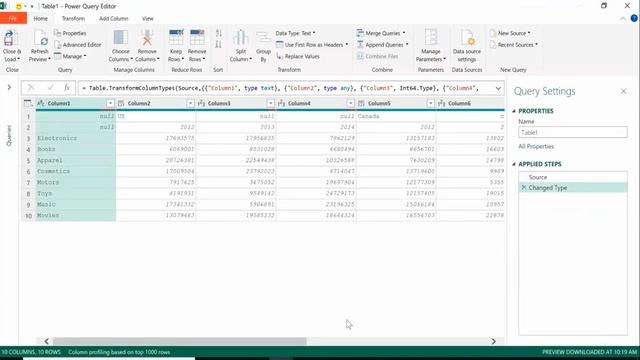Click the scroll right arrow

(x=493, y=341)
